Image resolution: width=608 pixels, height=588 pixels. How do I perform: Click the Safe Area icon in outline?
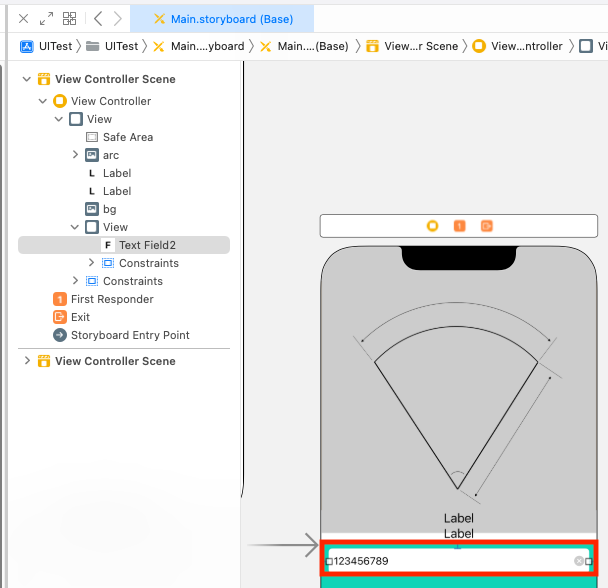pos(92,137)
